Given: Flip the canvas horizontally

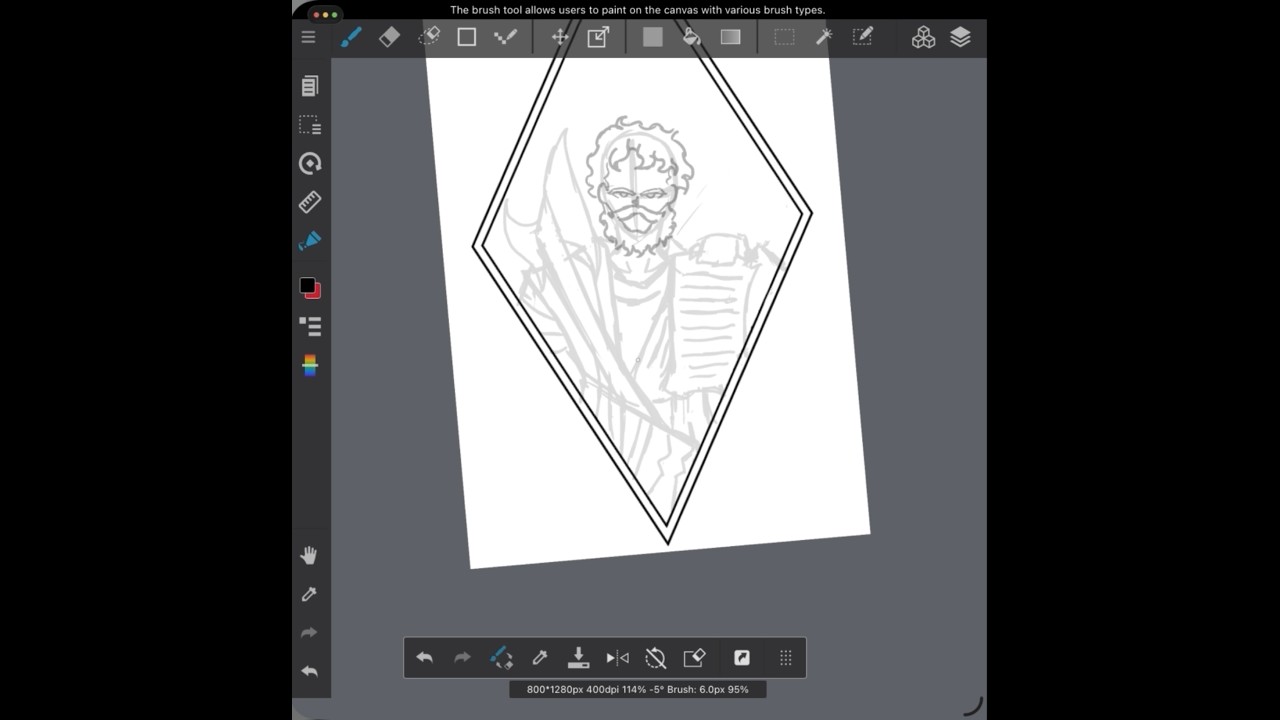Looking at the screenshot, I should [x=617, y=657].
